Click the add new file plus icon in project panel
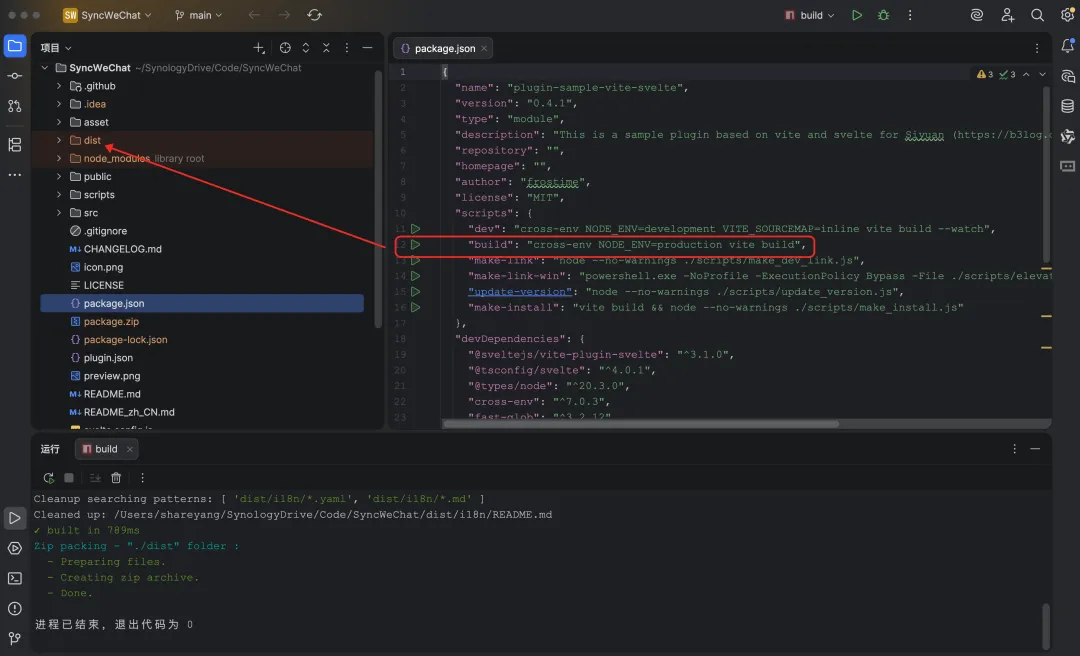The image size is (1080, 656). tap(259, 48)
